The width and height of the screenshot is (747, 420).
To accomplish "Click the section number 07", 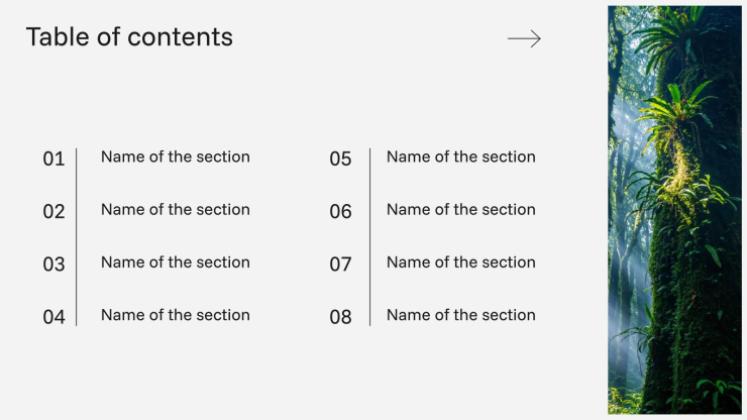I will (x=341, y=265).
